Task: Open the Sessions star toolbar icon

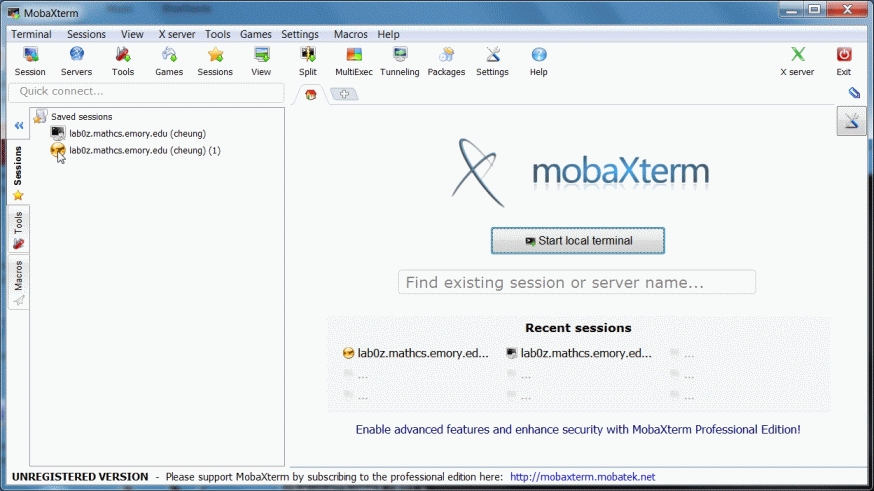Action: (215, 61)
